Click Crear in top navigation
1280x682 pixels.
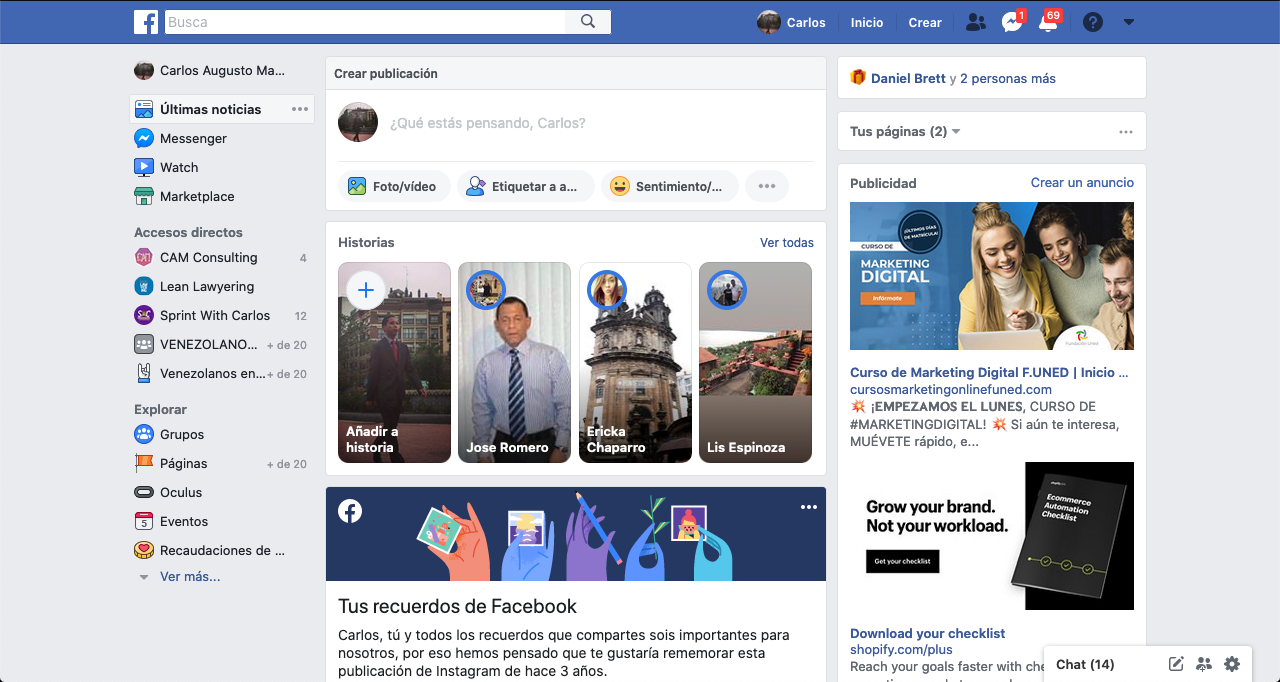coord(925,22)
